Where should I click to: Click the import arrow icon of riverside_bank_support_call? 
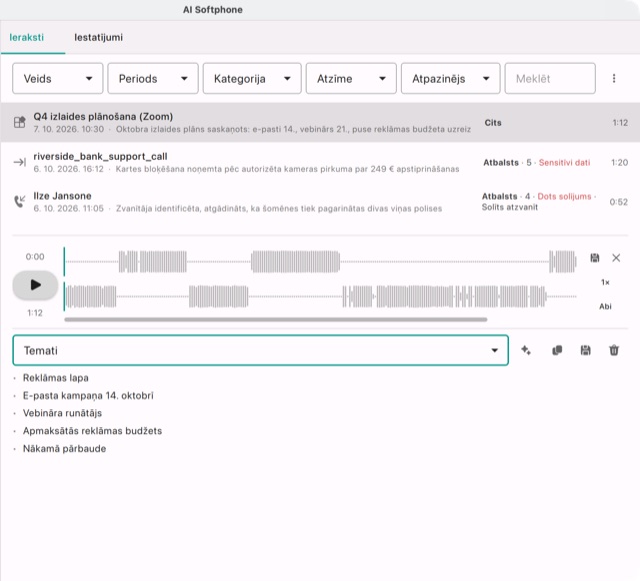pyautogui.click(x=20, y=163)
